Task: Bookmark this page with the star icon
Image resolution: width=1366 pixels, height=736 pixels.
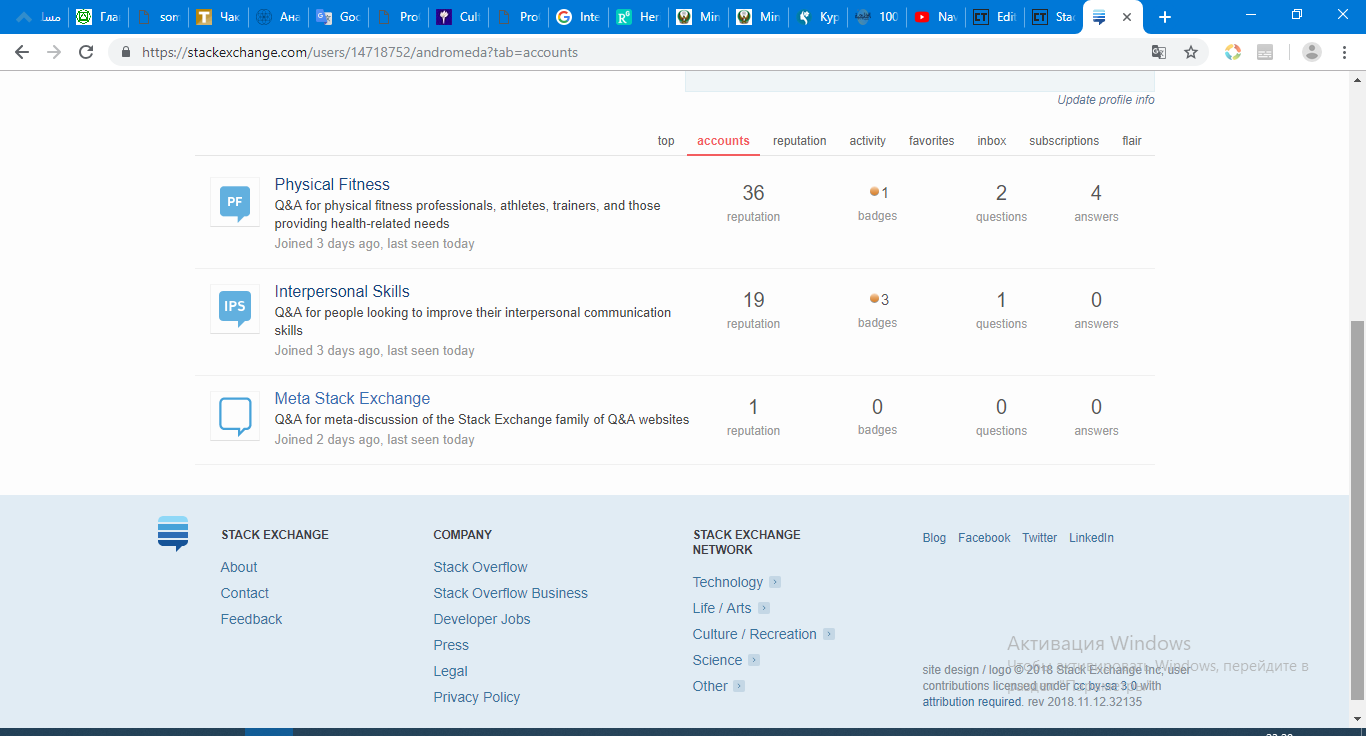Action: point(1191,52)
